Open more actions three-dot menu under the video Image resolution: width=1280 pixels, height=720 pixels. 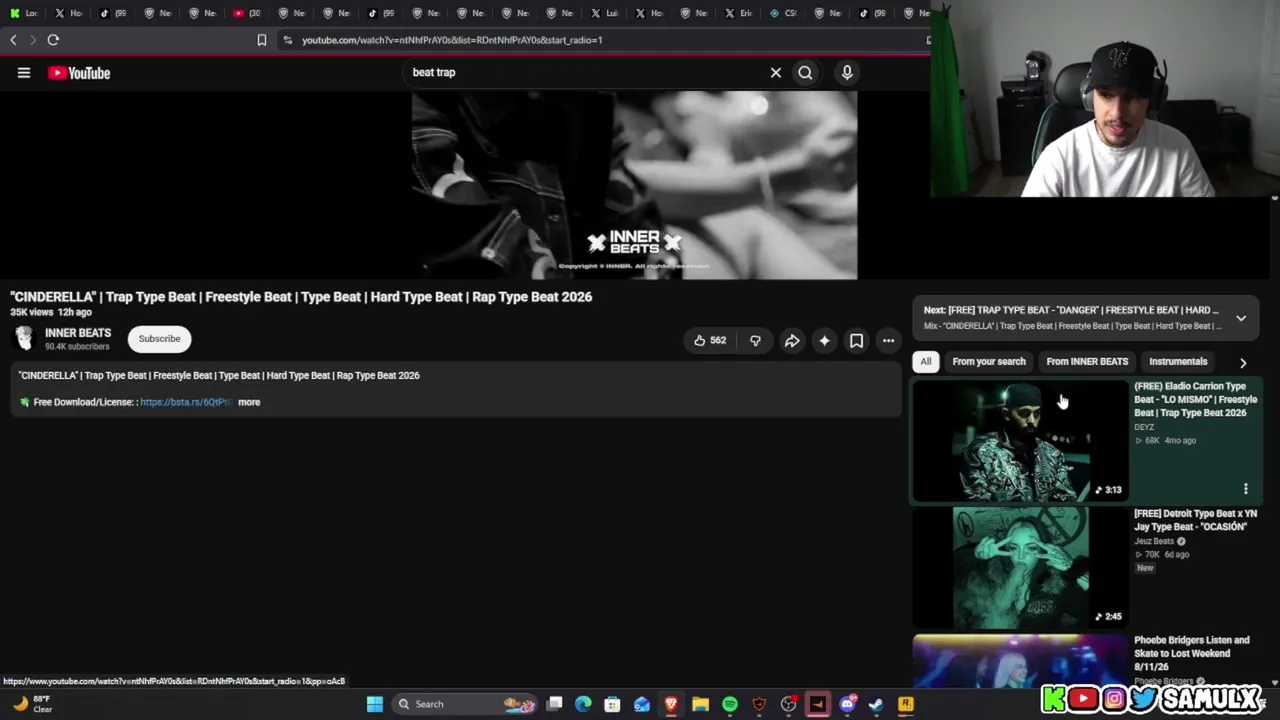tap(888, 341)
